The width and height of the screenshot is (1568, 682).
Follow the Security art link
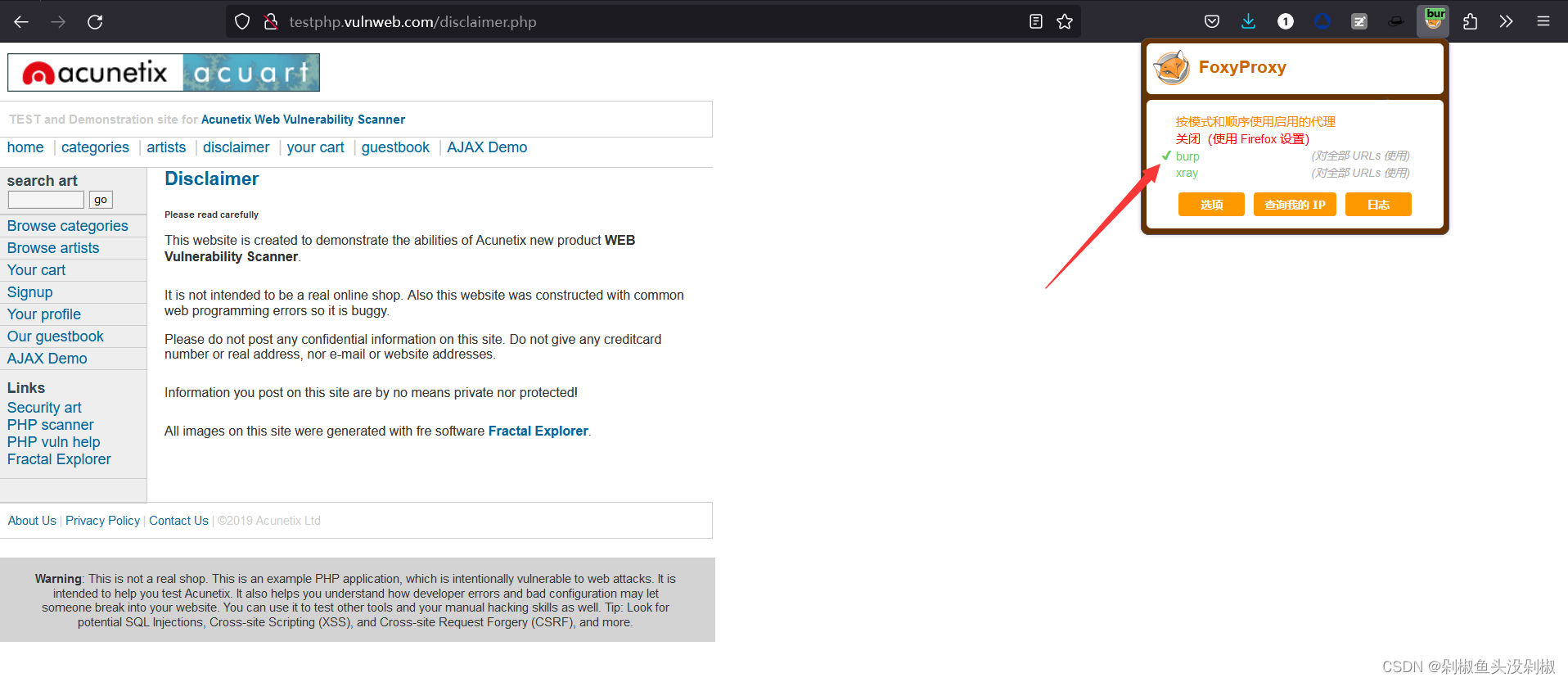click(44, 408)
